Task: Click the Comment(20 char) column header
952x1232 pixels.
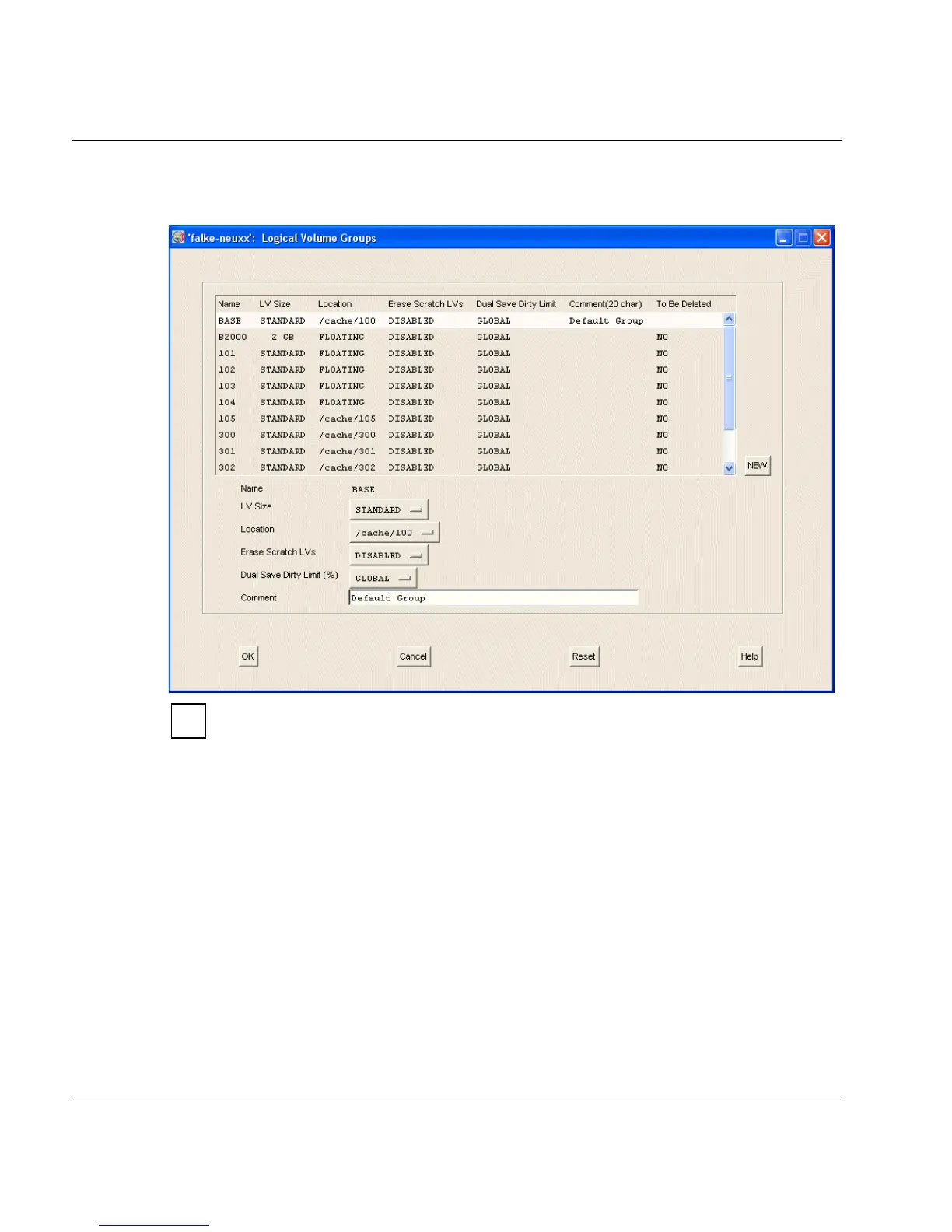Action: point(605,304)
